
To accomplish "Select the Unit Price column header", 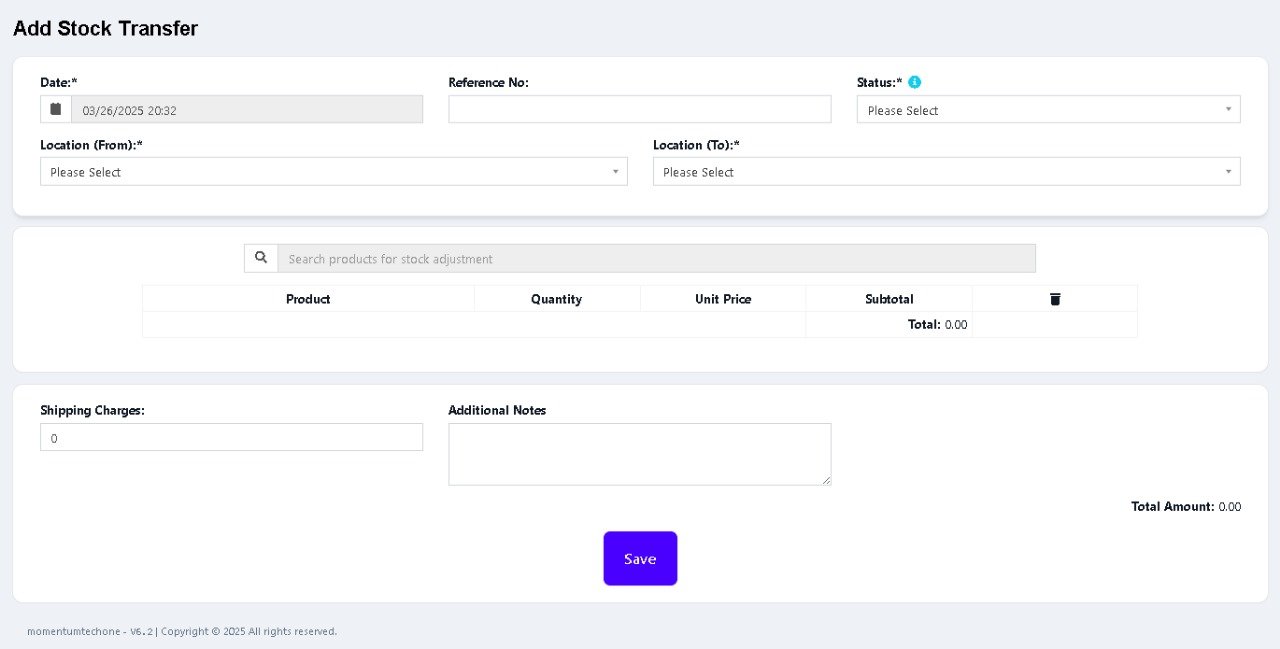I will 723,299.
